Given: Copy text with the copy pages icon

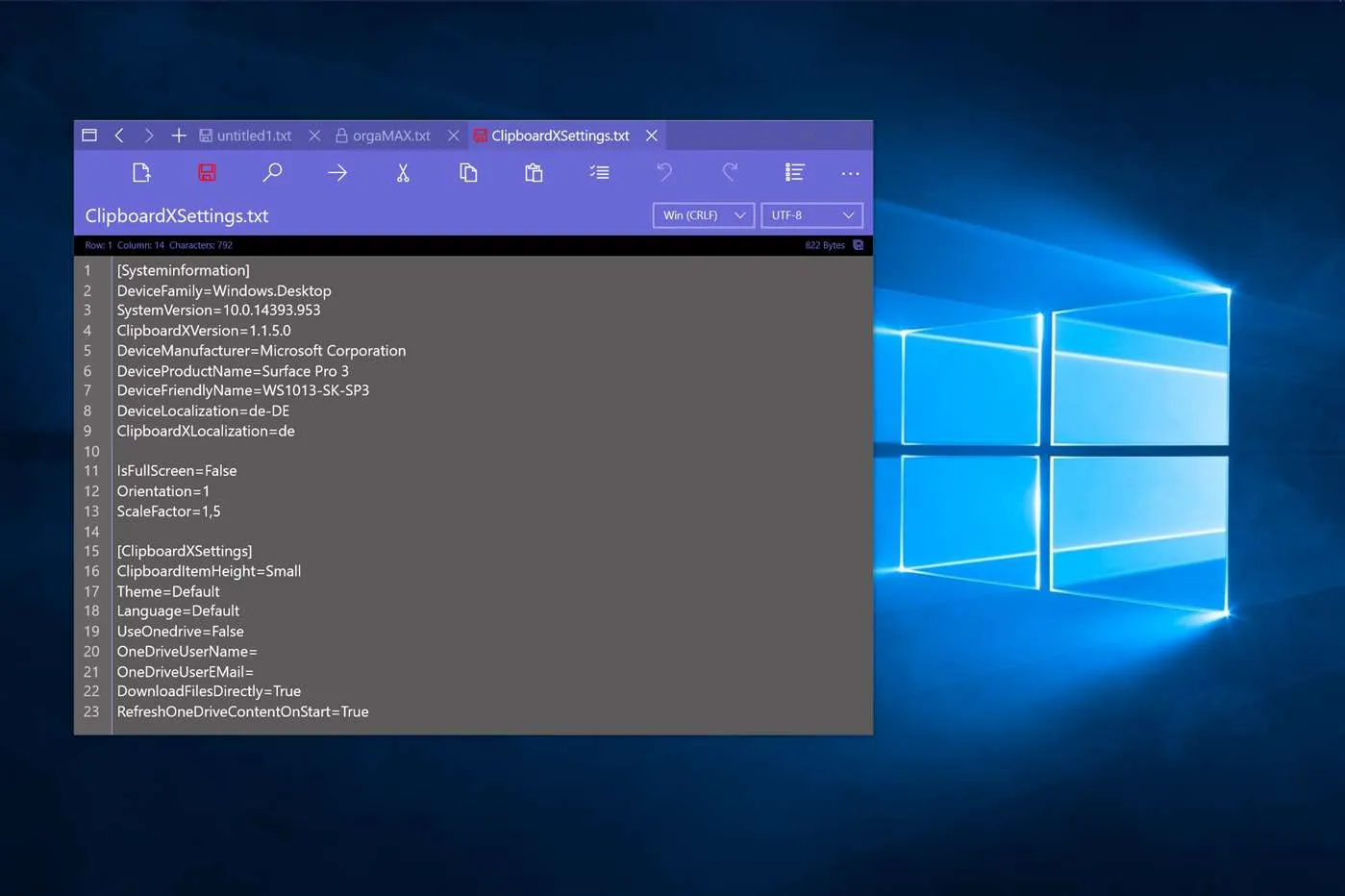Looking at the screenshot, I should [468, 173].
